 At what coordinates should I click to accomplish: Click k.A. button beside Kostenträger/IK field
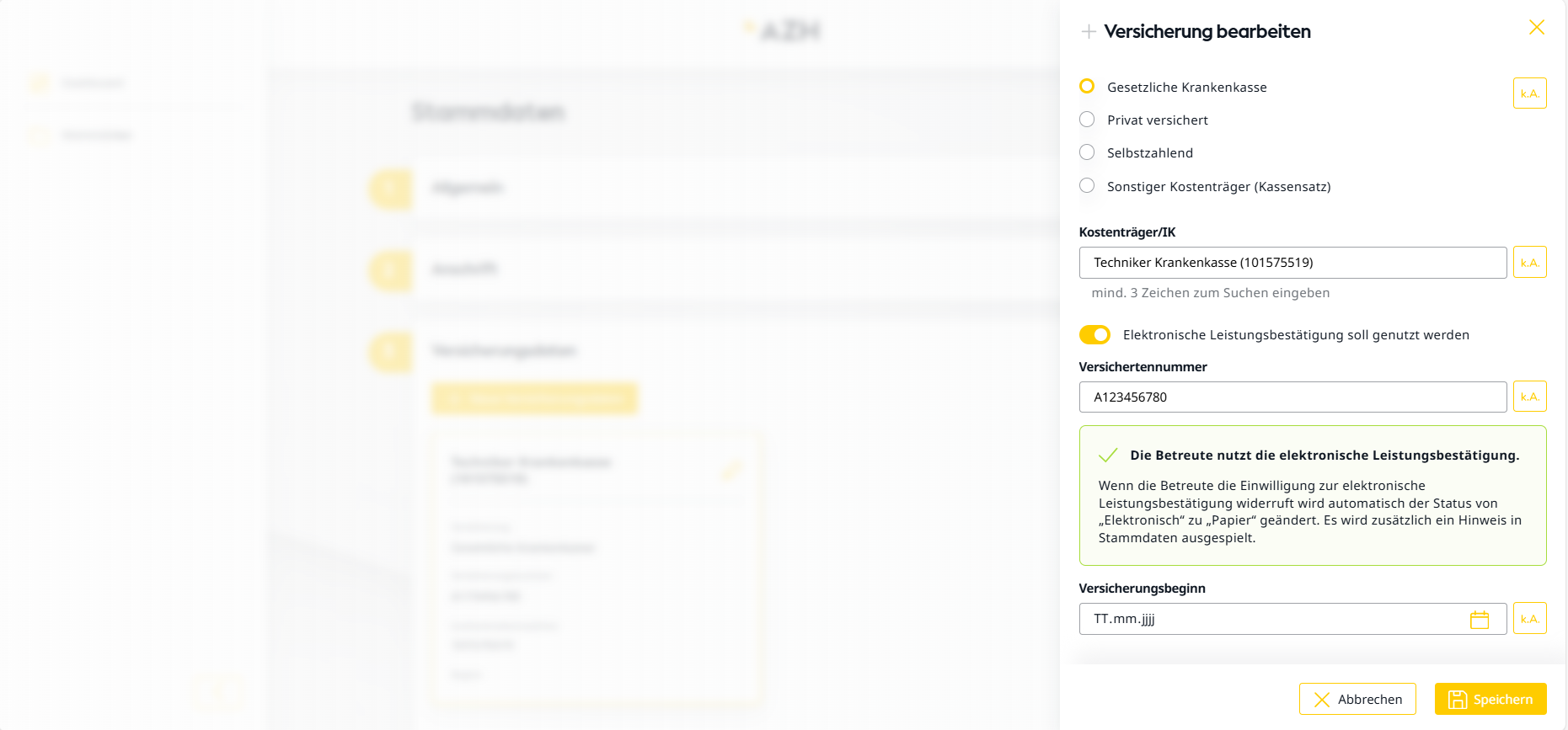point(1529,263)
